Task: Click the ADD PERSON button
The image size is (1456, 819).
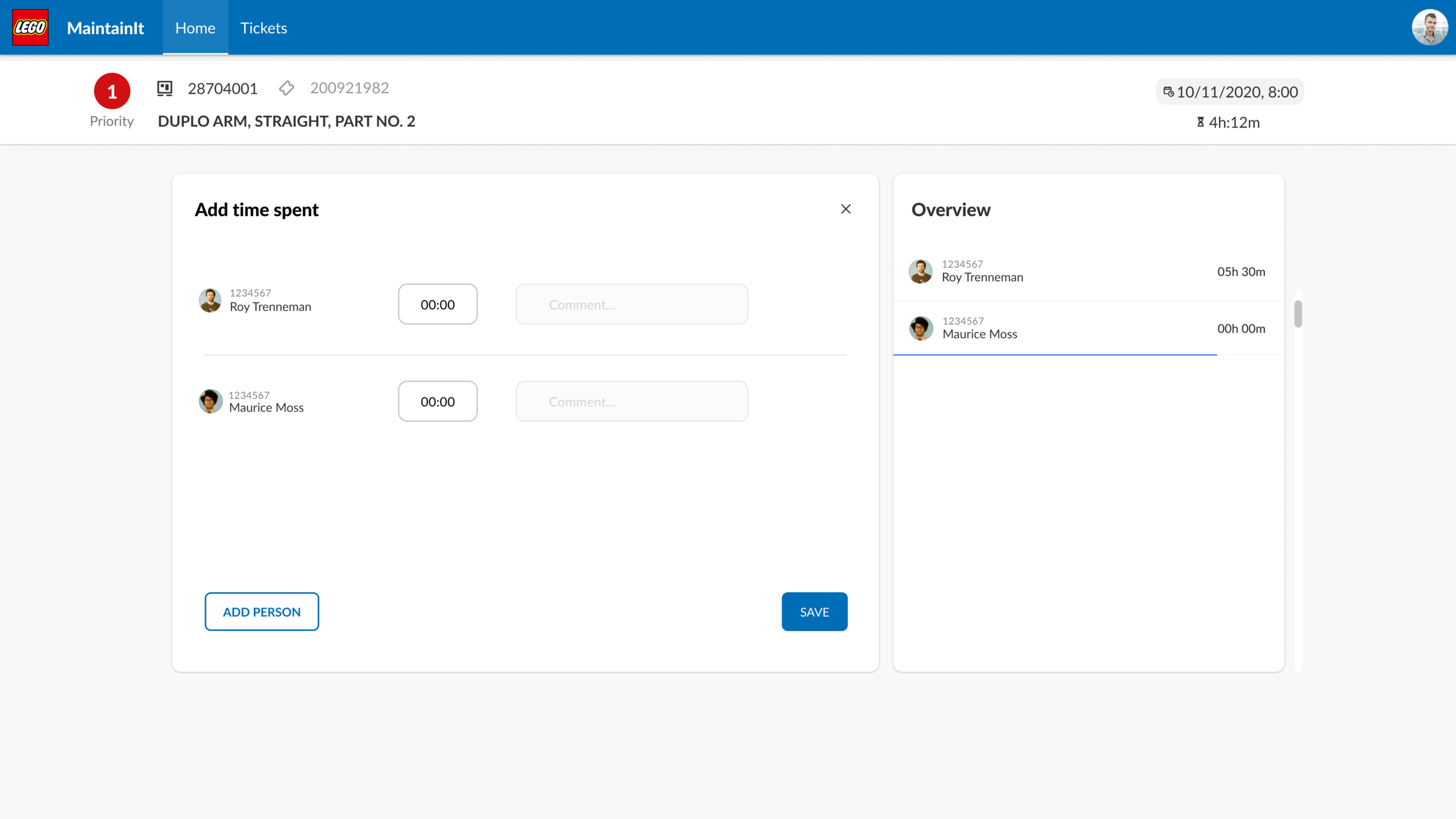Action: point(261,612)
